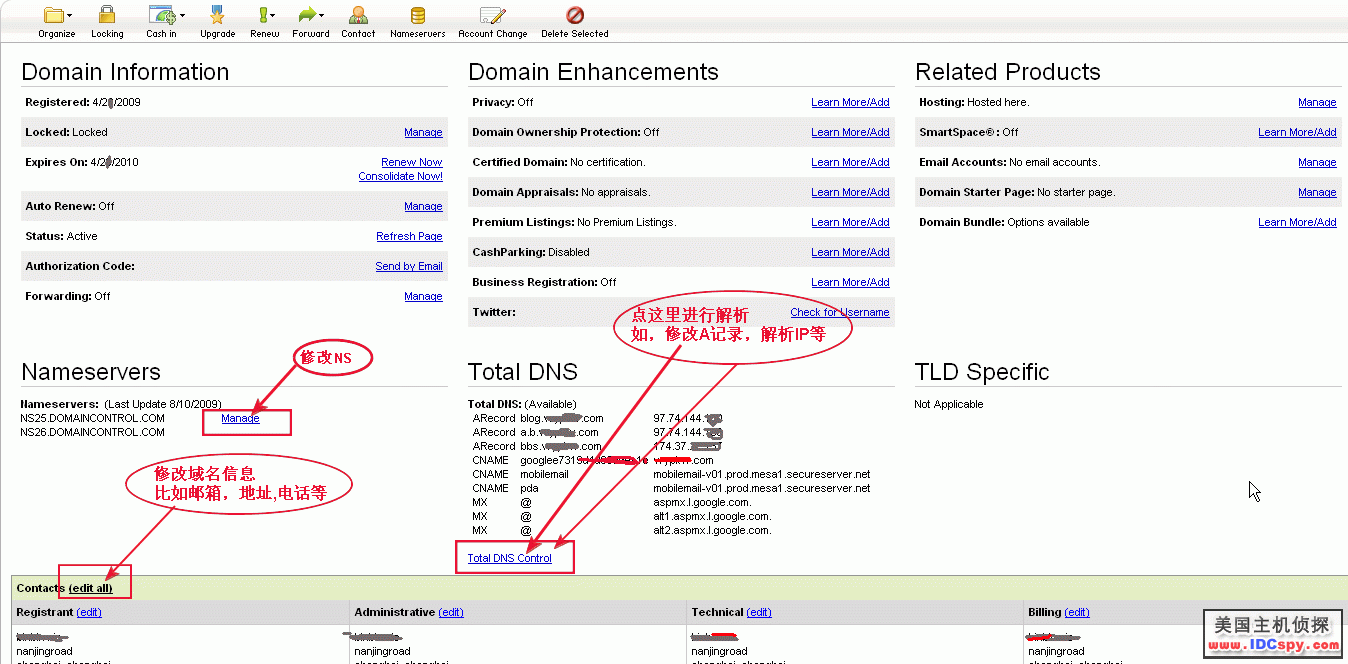This screenshot has width=1348, height=664.
Task: Open the Renew toolbar icon
Action: 264,15
